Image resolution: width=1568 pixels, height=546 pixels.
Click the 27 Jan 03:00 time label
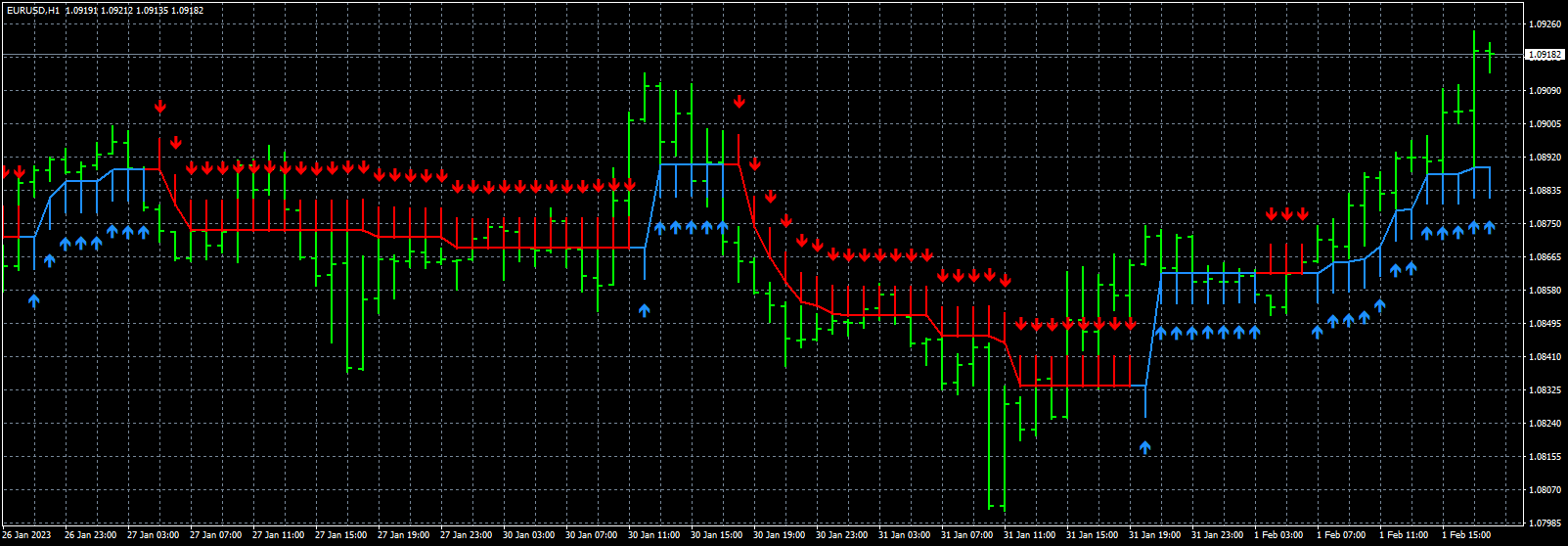point(154,535)
